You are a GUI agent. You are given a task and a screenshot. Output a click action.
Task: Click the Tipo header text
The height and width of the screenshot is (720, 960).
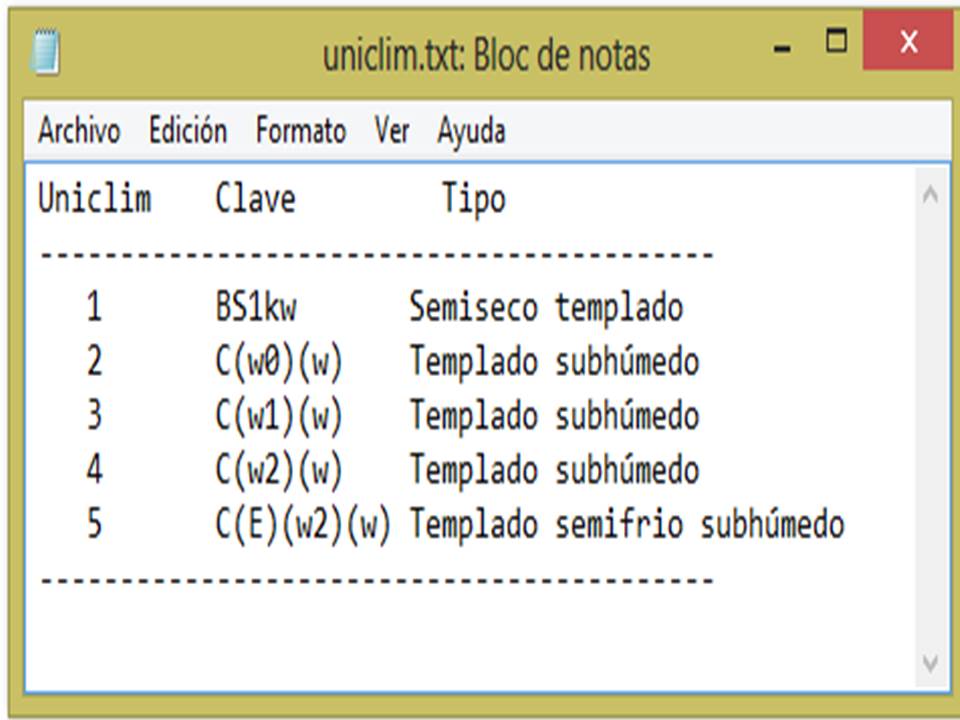(473, 199)
